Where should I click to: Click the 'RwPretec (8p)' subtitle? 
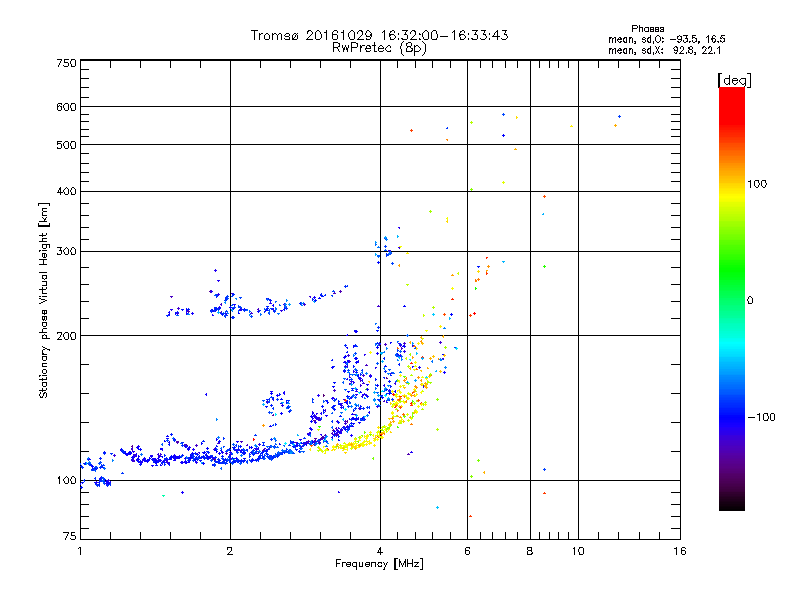click(x=379, y=48)
